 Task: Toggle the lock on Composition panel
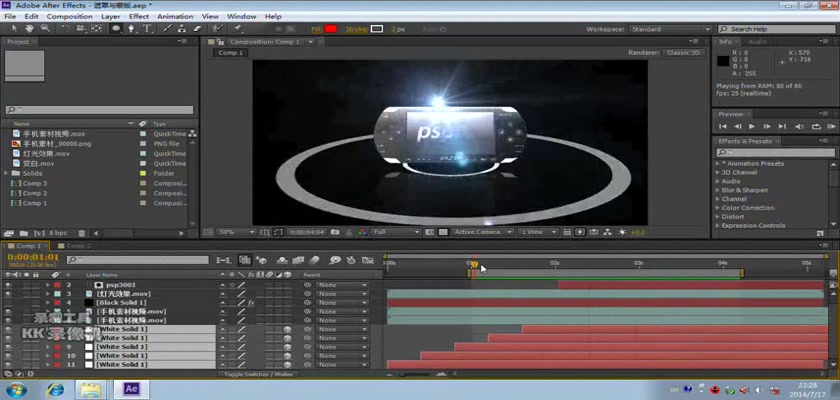point(220,42)
